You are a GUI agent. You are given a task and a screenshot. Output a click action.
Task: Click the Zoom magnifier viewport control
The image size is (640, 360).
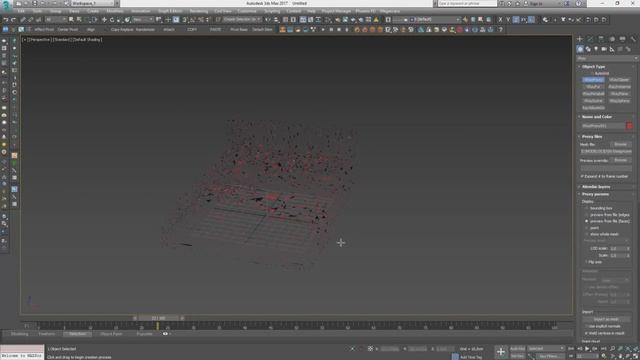click(x=613, y=349)
